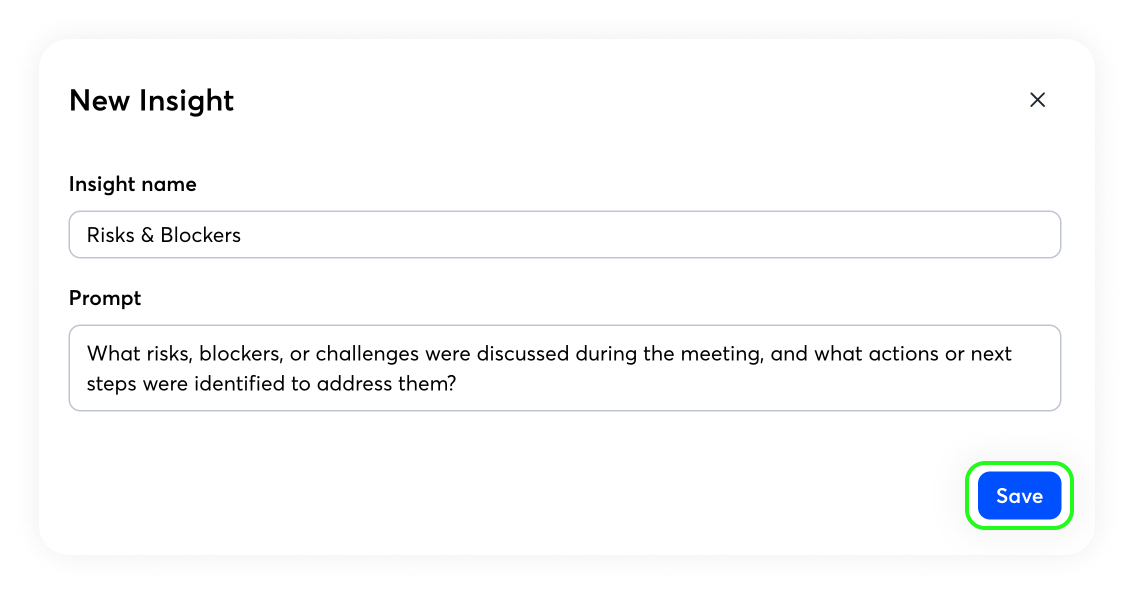Focus the Insight name input field

click(564, 235)
